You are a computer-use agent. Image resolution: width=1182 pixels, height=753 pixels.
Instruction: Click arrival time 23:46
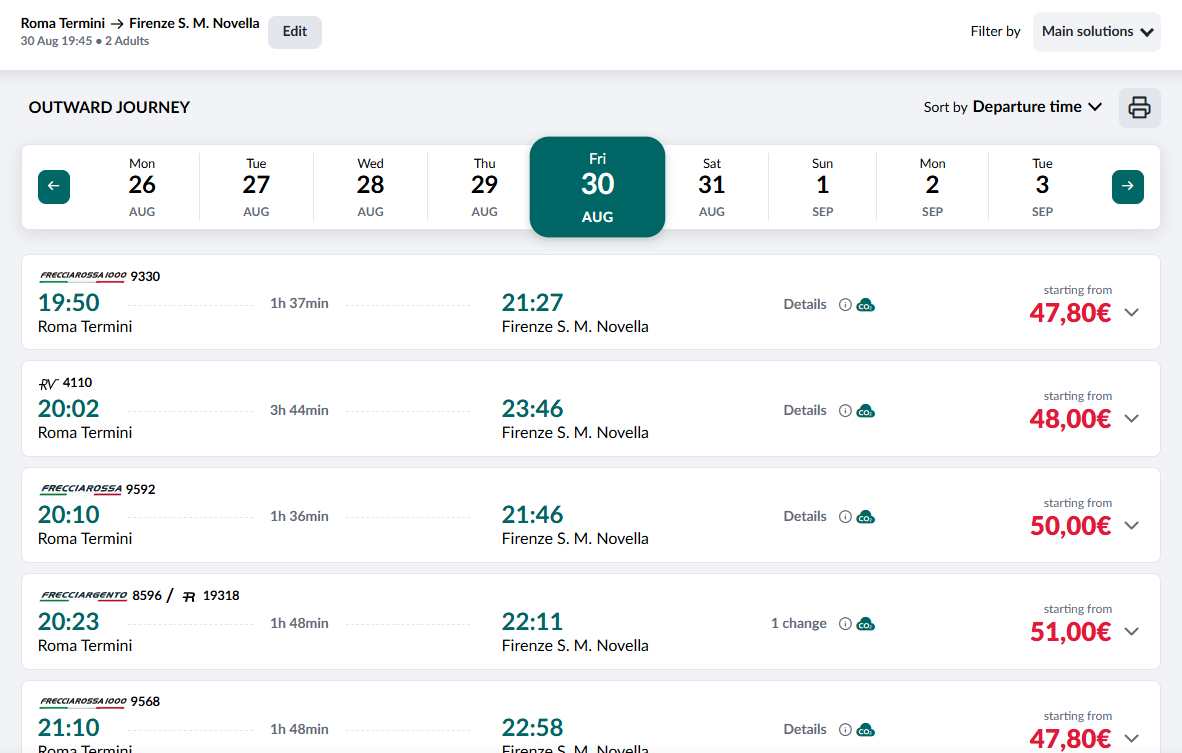coord(532,409)
